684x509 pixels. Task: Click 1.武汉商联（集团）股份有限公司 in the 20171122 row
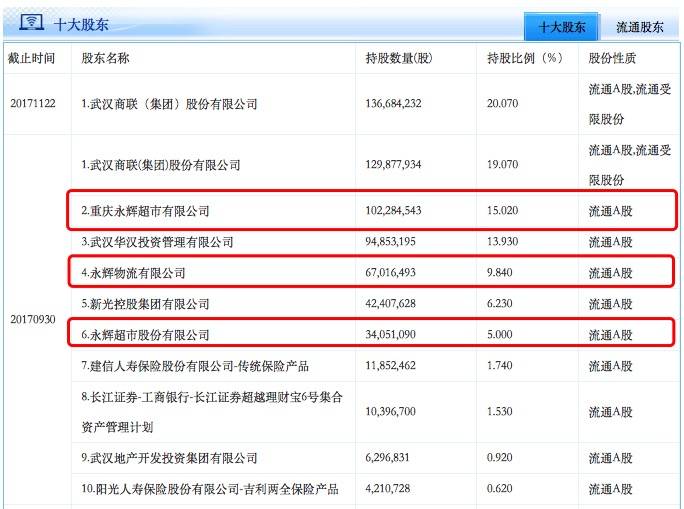pos(169,104)
